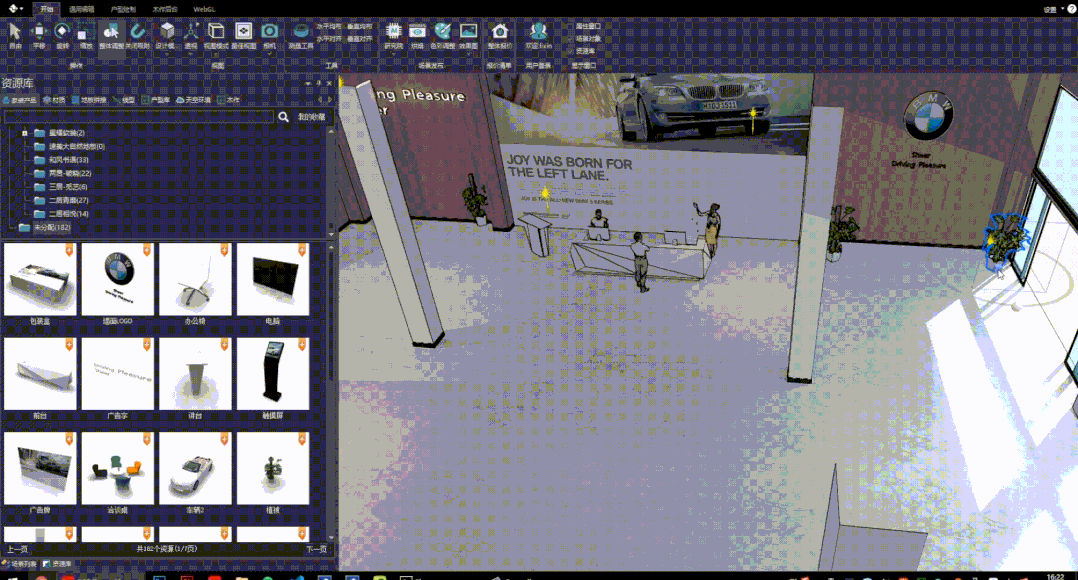Open the color palette adjustment icon
Viewport: 1078px width, 580px height.
coord(443,31)
